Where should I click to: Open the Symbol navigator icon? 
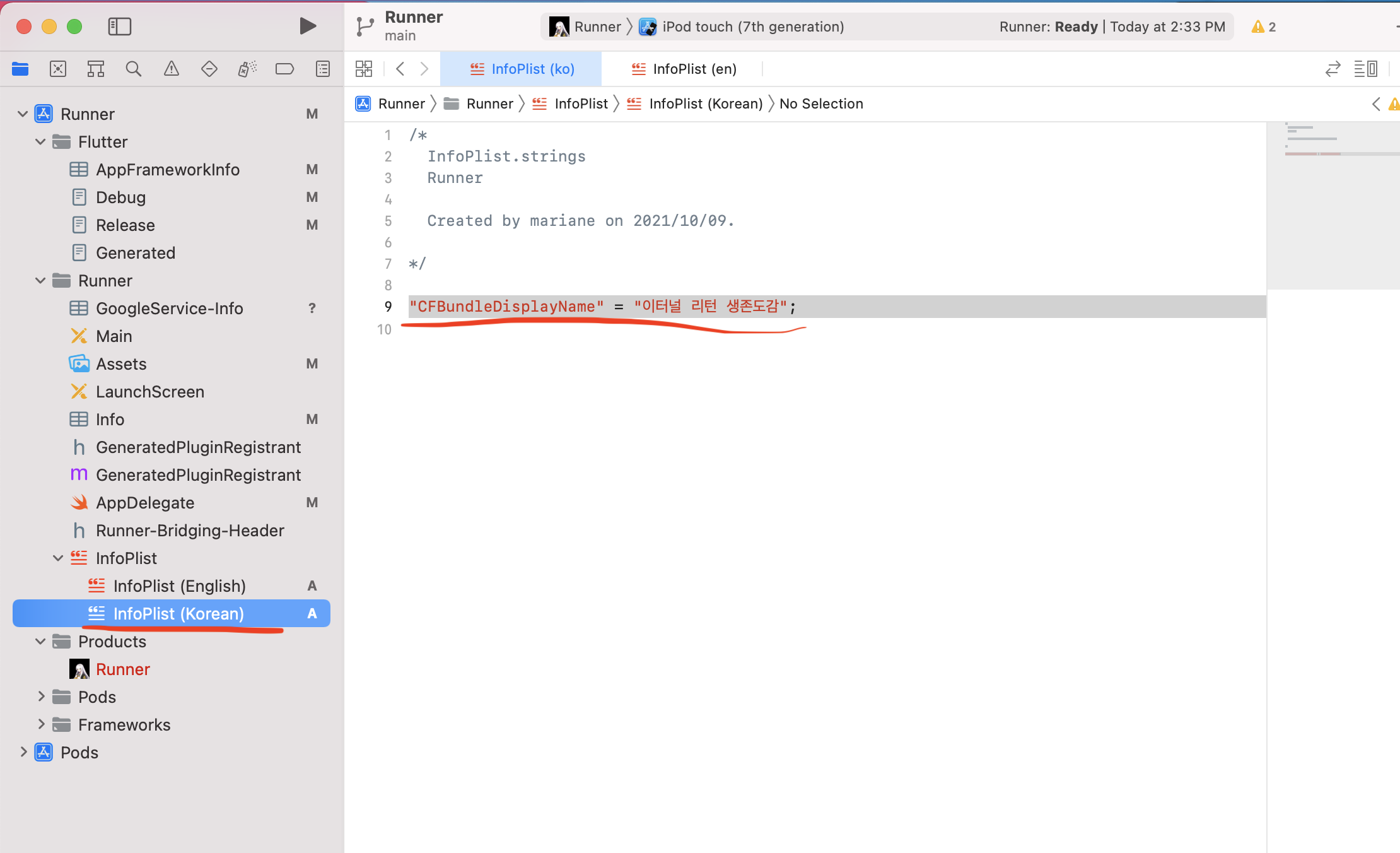pyautogui.click(x=95, y=69)
